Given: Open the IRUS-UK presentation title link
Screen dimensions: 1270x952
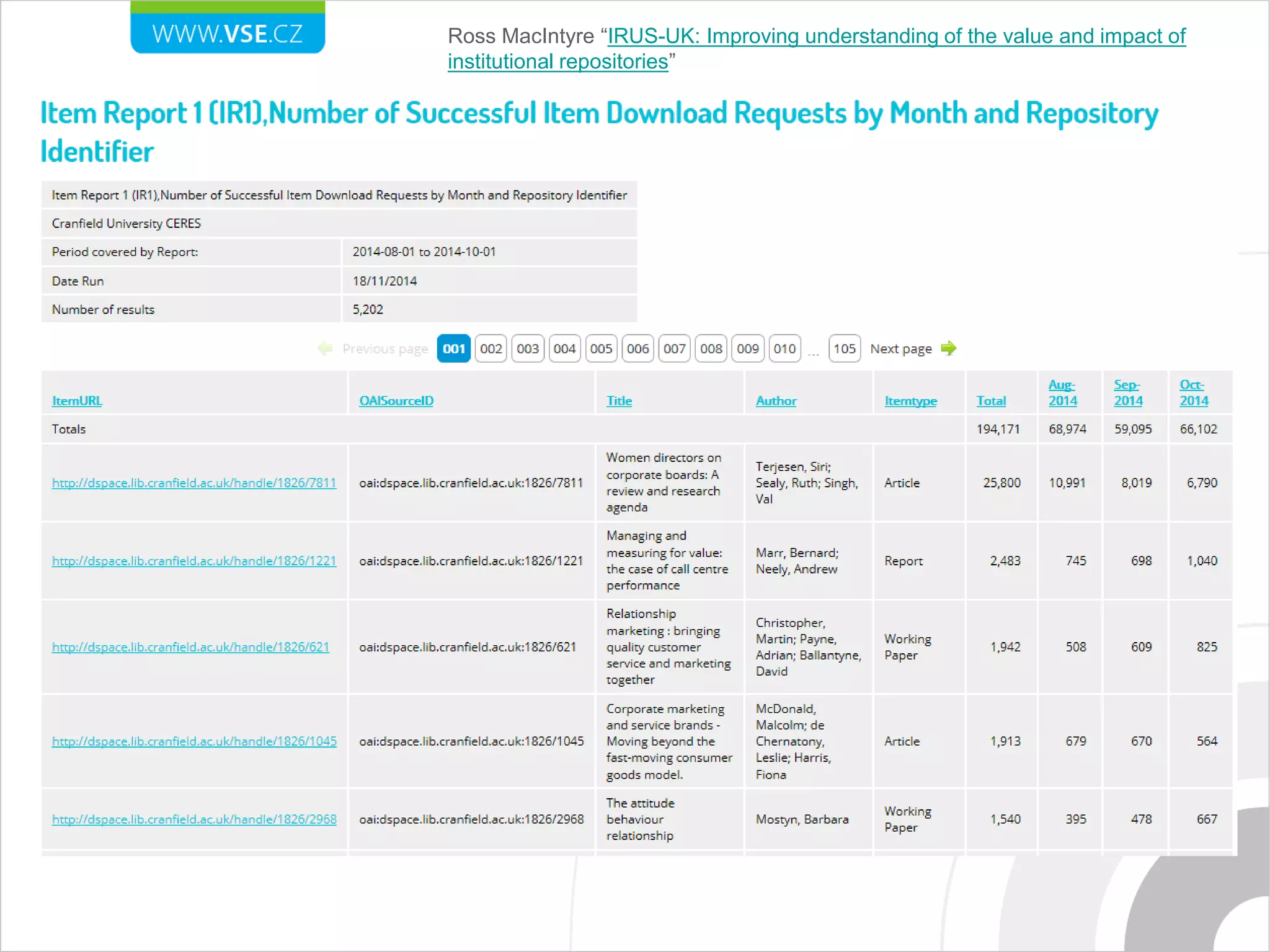Looking at the screenshot, I should coord(816,48).
